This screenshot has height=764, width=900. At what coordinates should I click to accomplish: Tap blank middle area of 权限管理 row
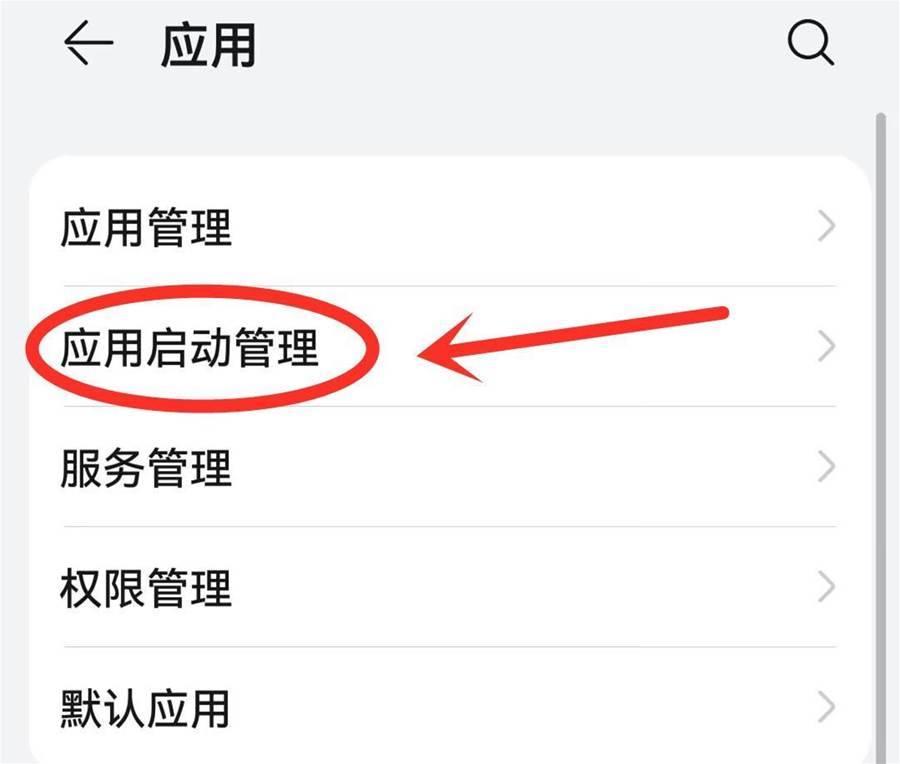pos(517,587)
